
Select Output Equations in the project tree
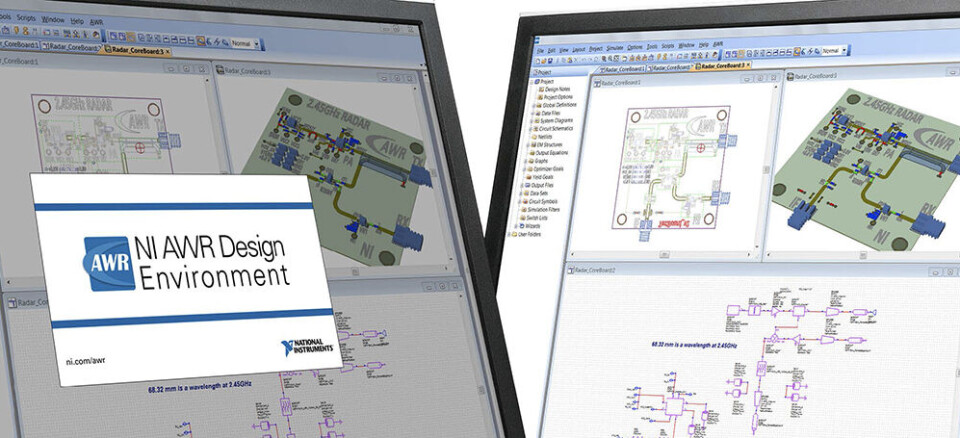click(548, 153)
